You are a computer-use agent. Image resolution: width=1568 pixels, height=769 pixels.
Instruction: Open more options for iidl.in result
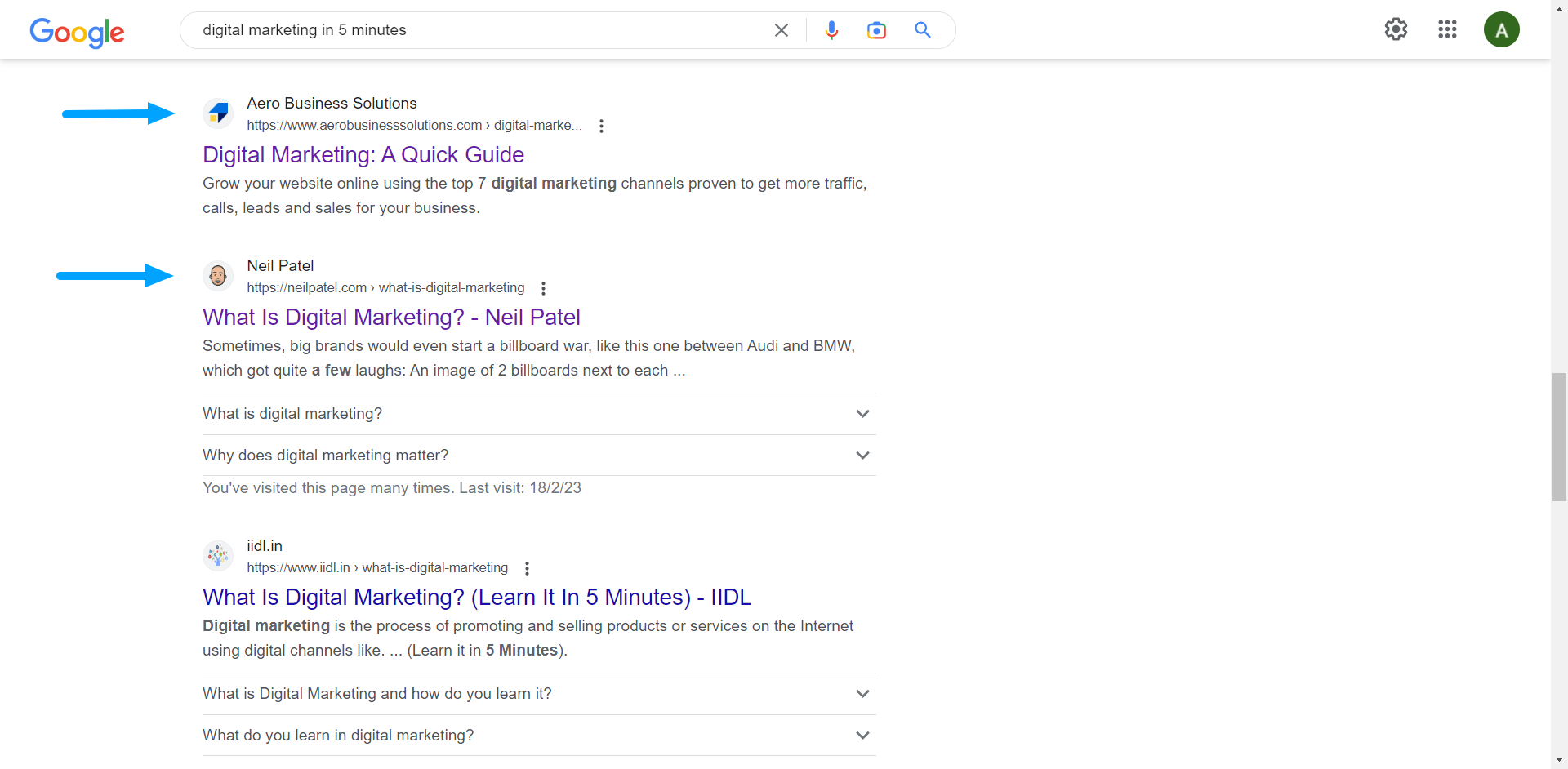pos(527,568)
